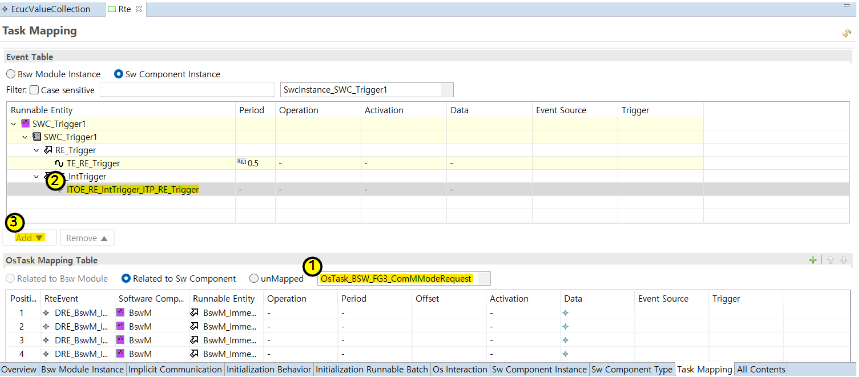Viewport: 859px width, 377px height.
Task: Click the move up arrow in OsTask Mapping Table
Action: [831, 260]
